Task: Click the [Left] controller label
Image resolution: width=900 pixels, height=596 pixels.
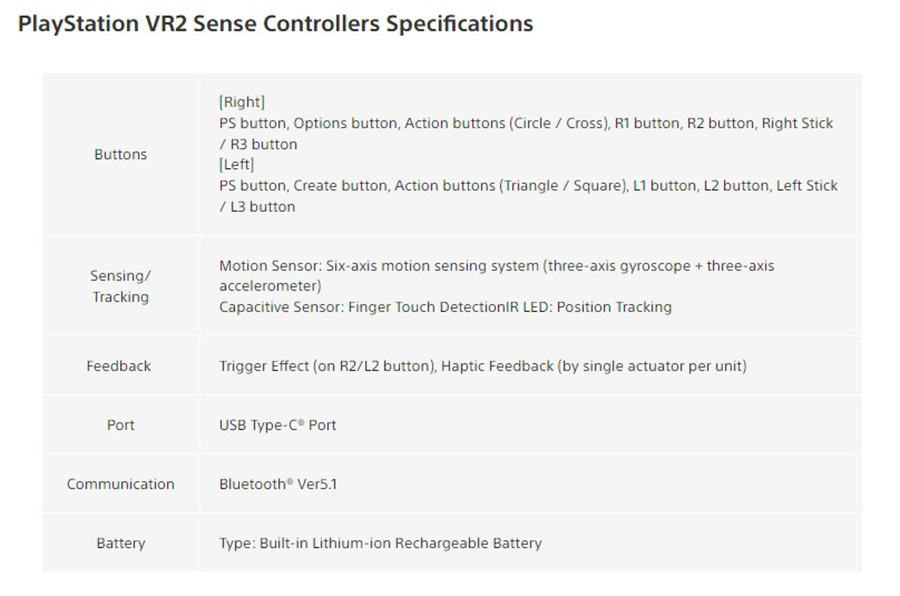Action: point(236,164)
